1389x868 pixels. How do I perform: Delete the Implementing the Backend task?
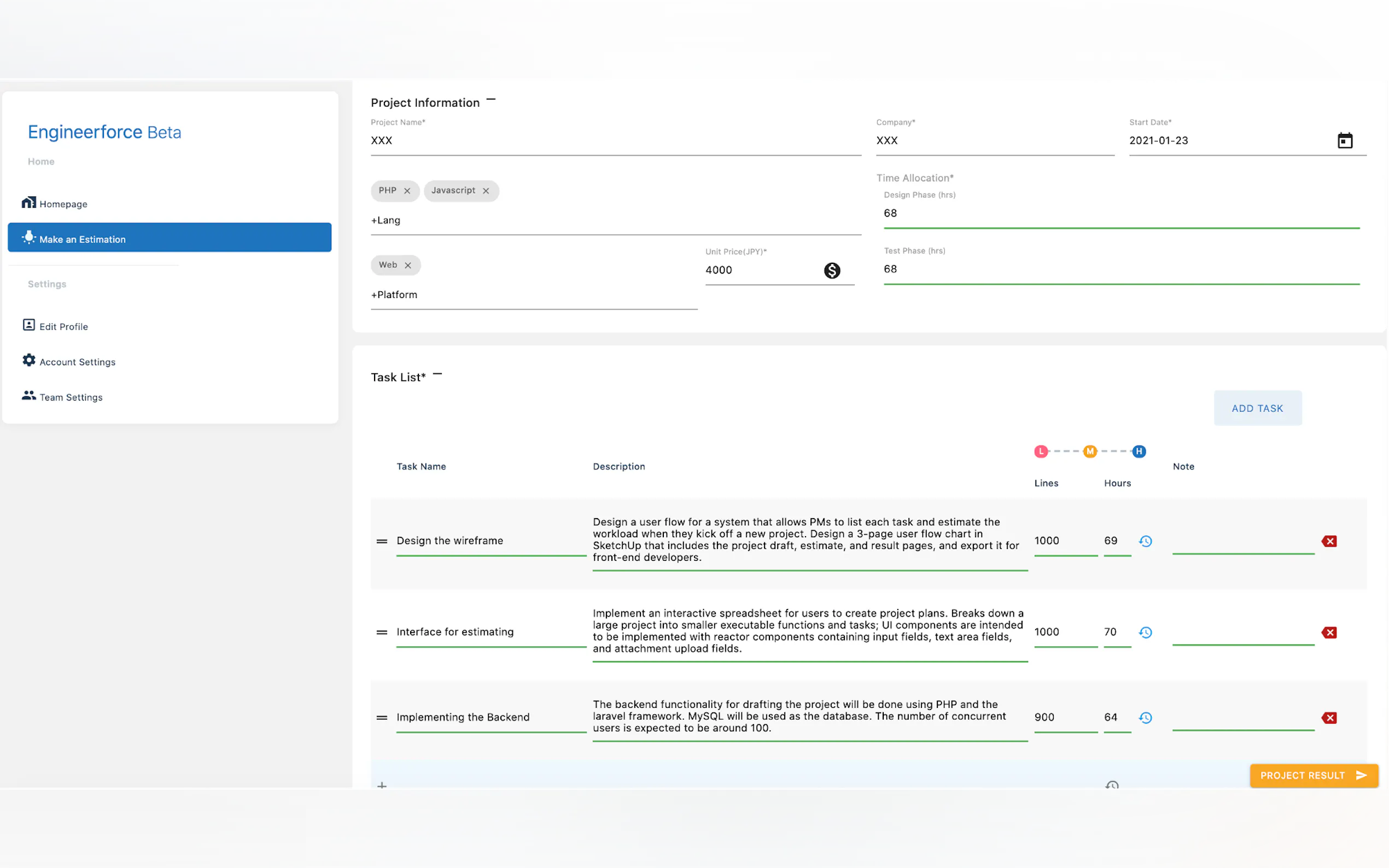tap(1329, 718)
